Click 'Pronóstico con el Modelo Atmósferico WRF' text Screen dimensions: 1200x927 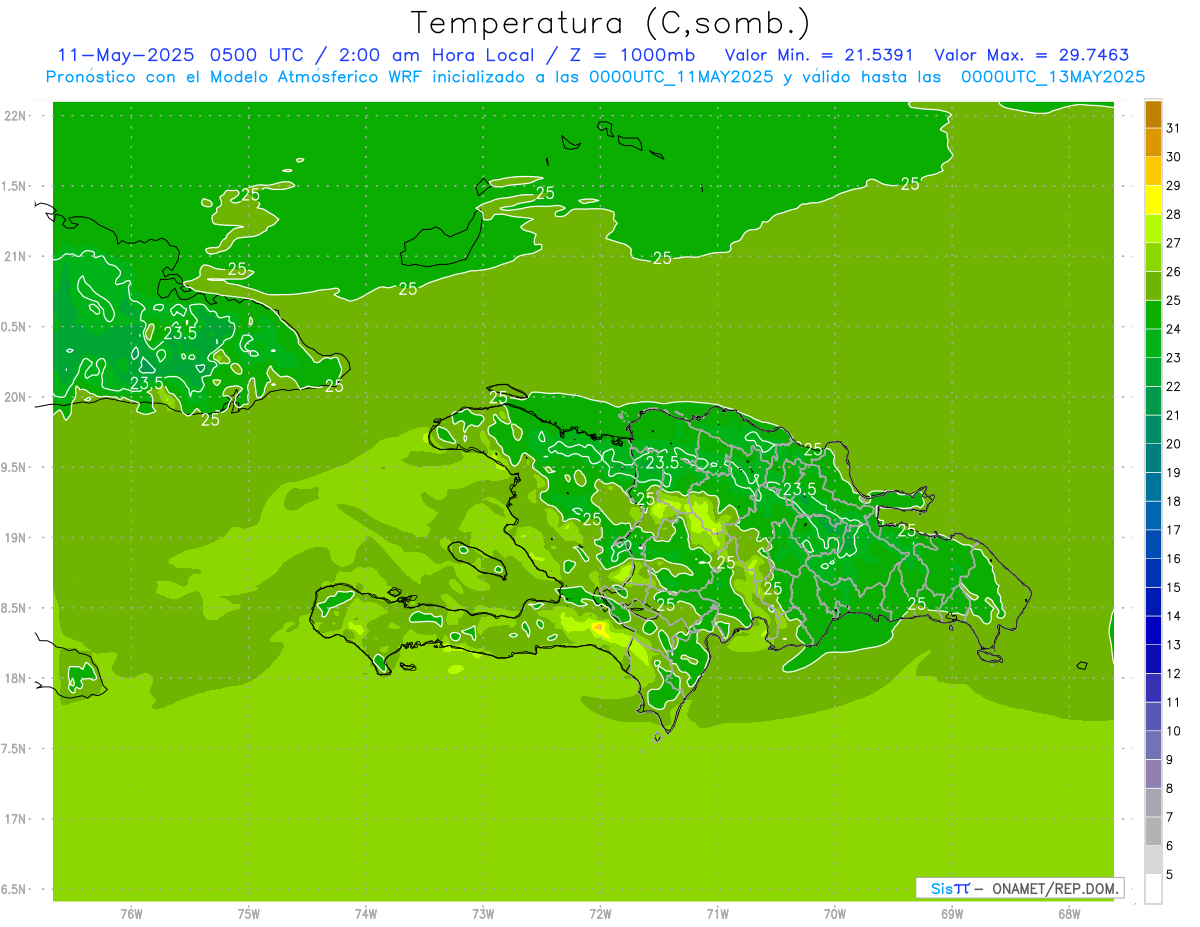[x=235, y=76]
